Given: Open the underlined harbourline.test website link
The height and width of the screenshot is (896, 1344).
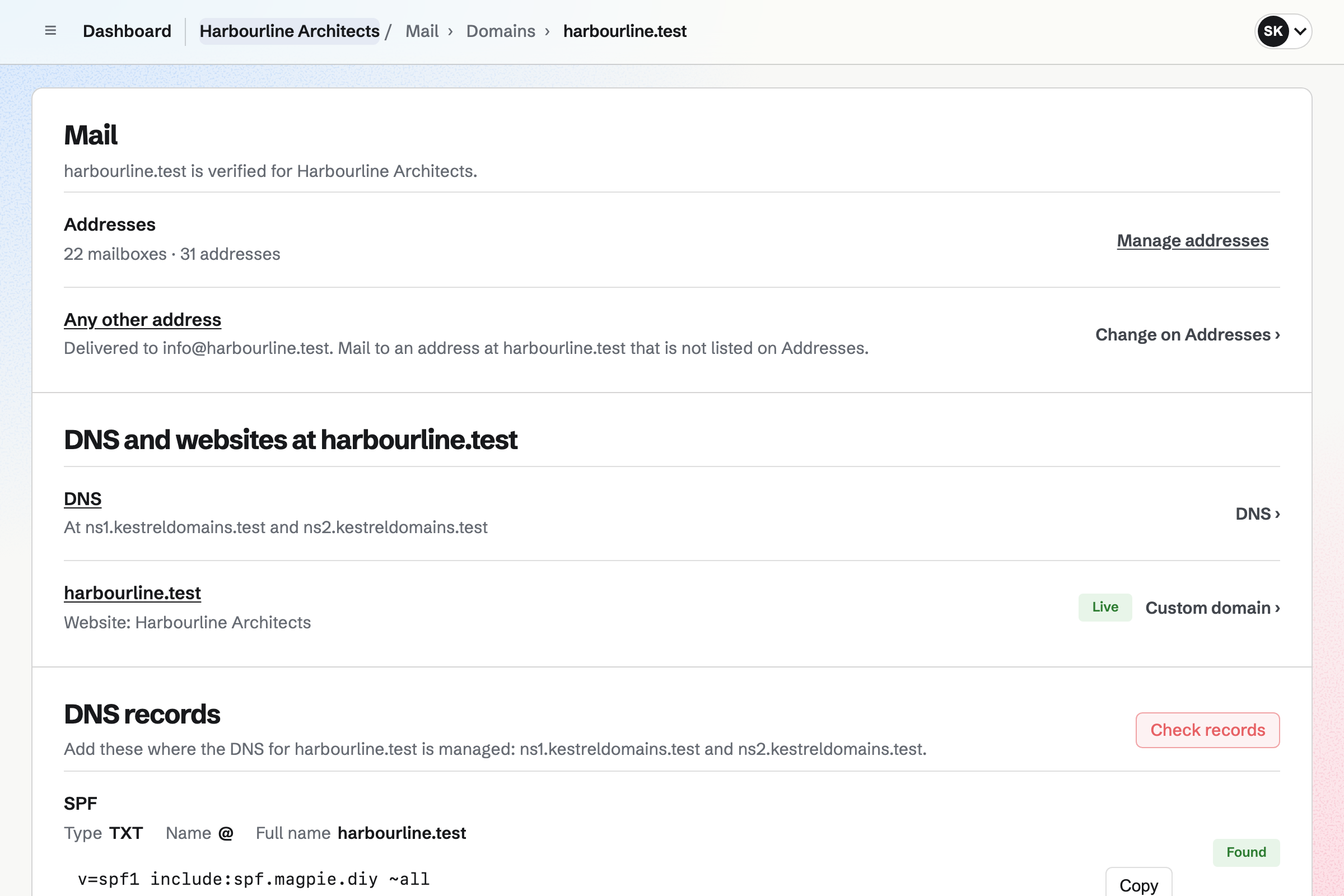Looking at the screenshot, I should click(132, 593).
